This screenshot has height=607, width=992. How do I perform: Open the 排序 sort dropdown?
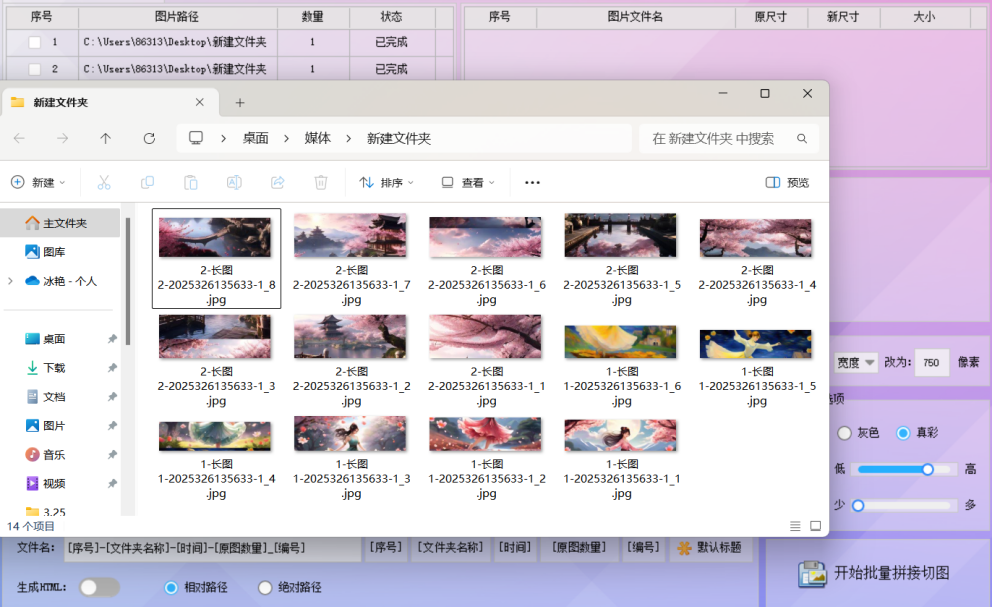tap(387, 182)
